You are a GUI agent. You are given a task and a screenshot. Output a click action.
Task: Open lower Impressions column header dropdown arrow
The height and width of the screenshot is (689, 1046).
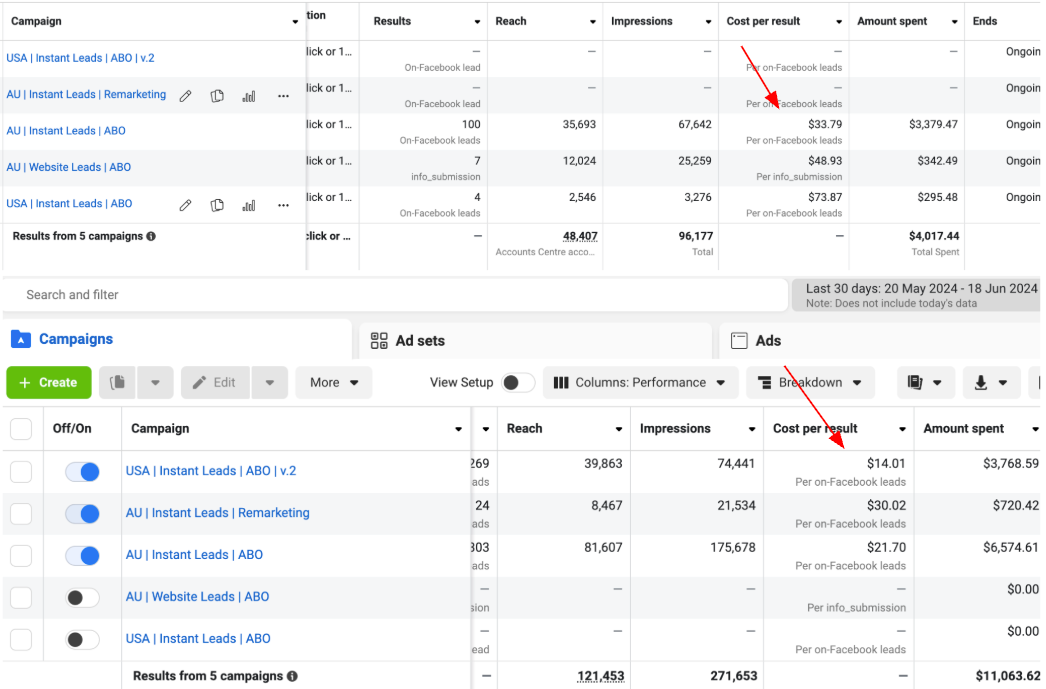752,429
